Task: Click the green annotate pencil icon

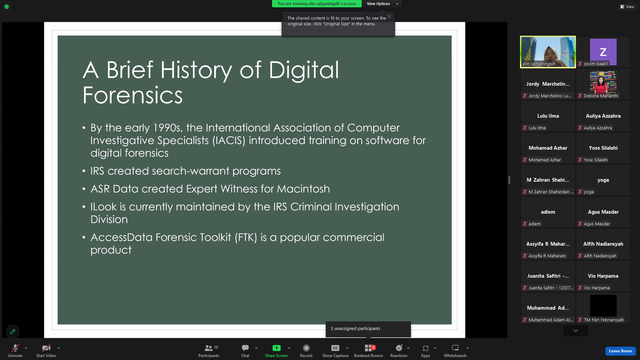Action: tap(13, 331)
